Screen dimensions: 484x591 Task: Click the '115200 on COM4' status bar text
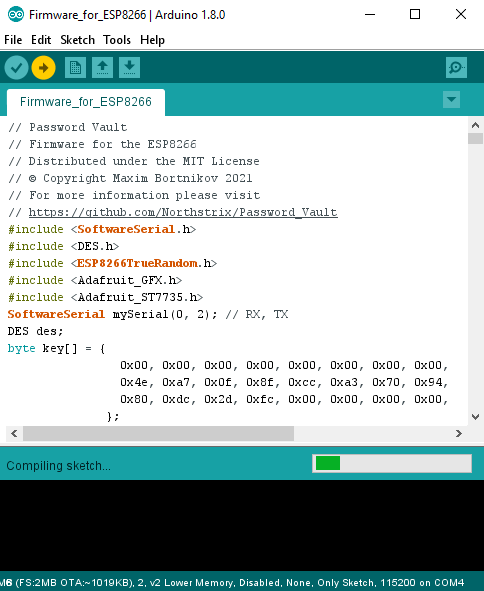(422, 582)
